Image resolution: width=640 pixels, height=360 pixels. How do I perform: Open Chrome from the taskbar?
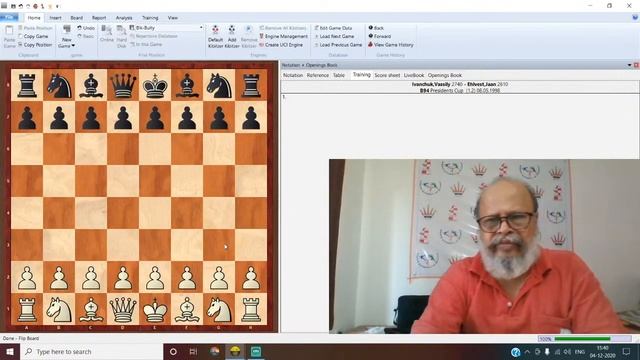214,351
